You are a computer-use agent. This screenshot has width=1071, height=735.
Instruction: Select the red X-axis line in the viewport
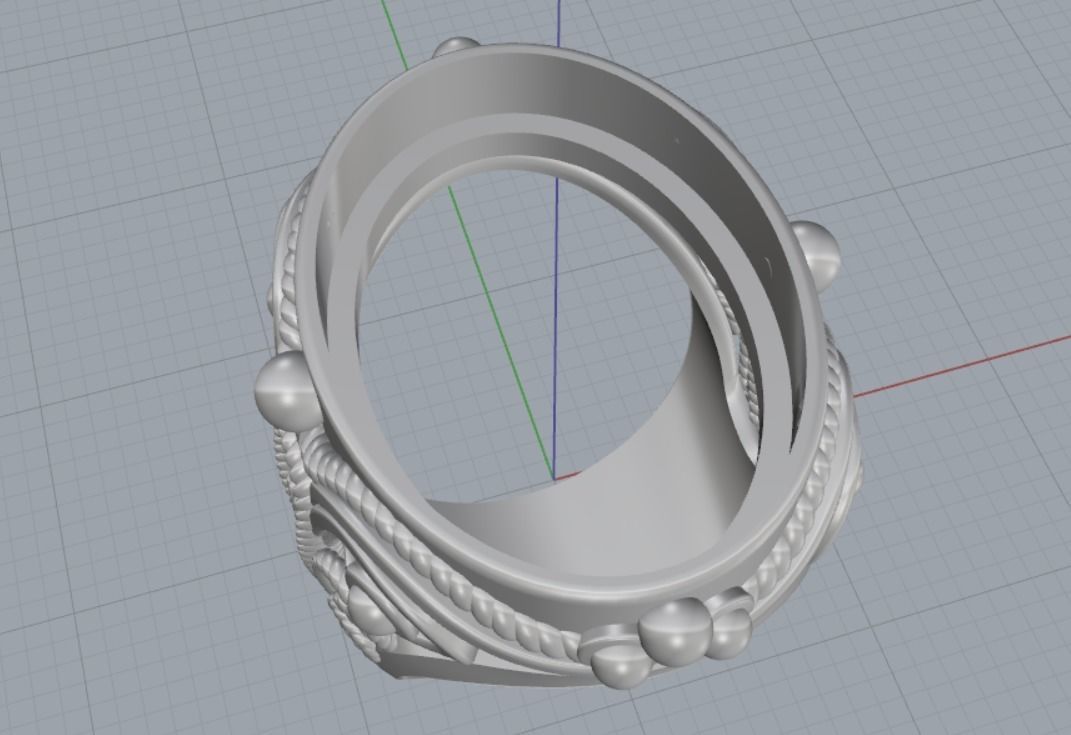(962, 365)
